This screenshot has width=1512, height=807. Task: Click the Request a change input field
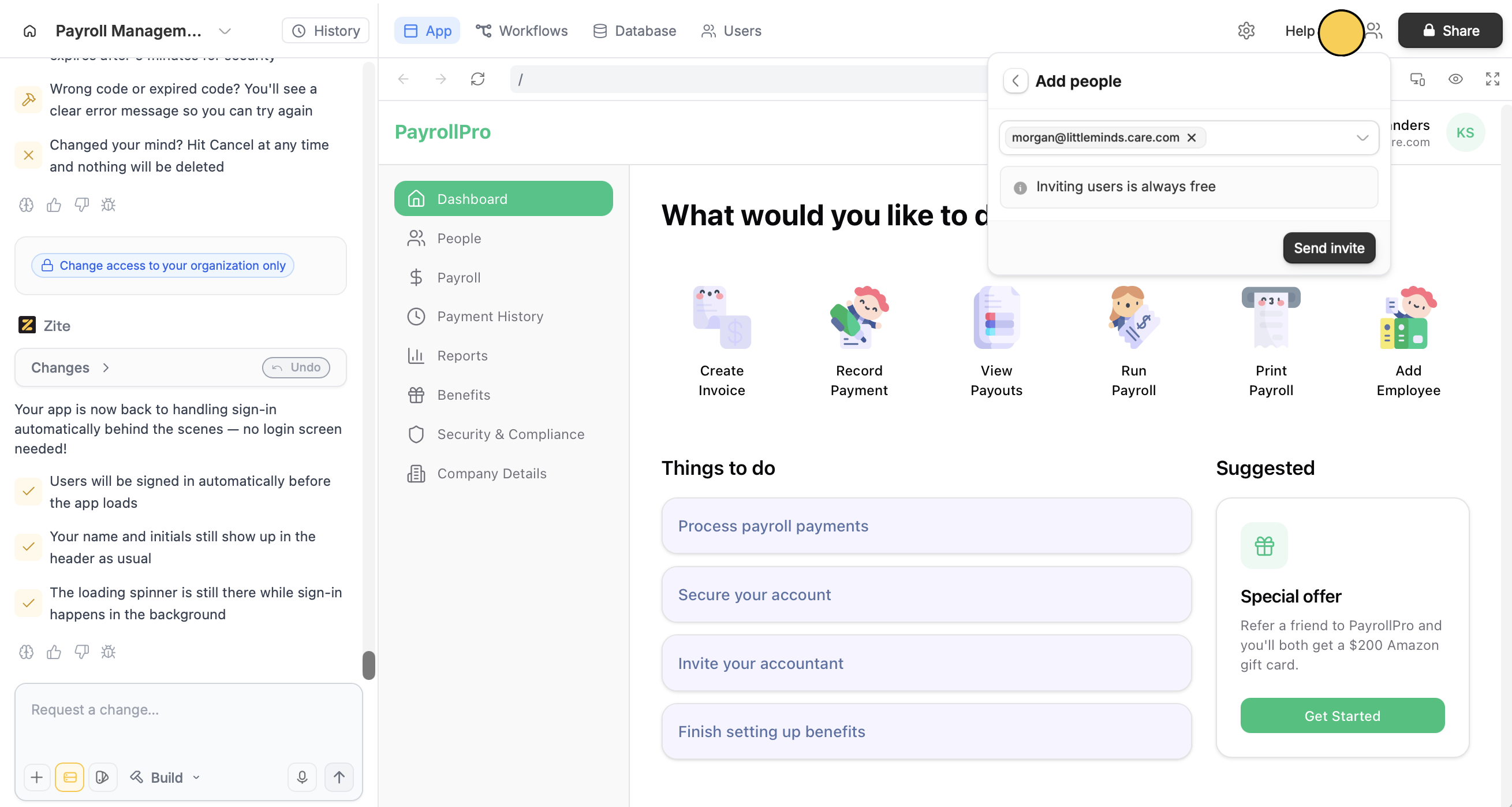pos(188,709)
